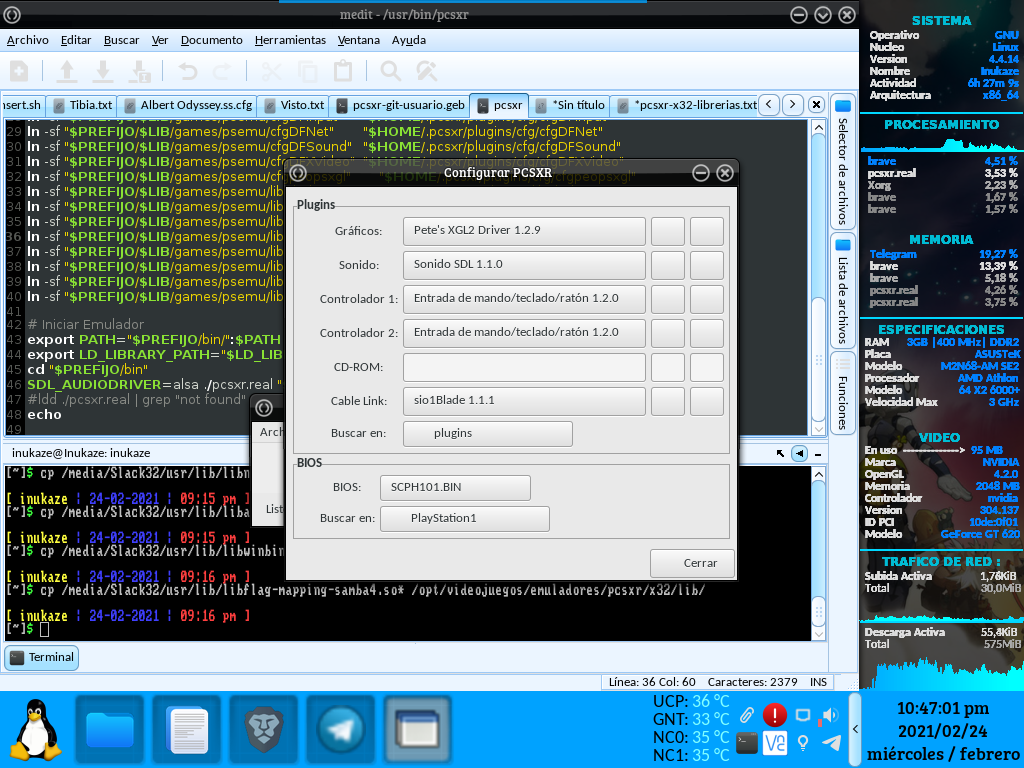Open the Sonido plugin dropdown
The image size is (1024, 768).
pos(524,264)
